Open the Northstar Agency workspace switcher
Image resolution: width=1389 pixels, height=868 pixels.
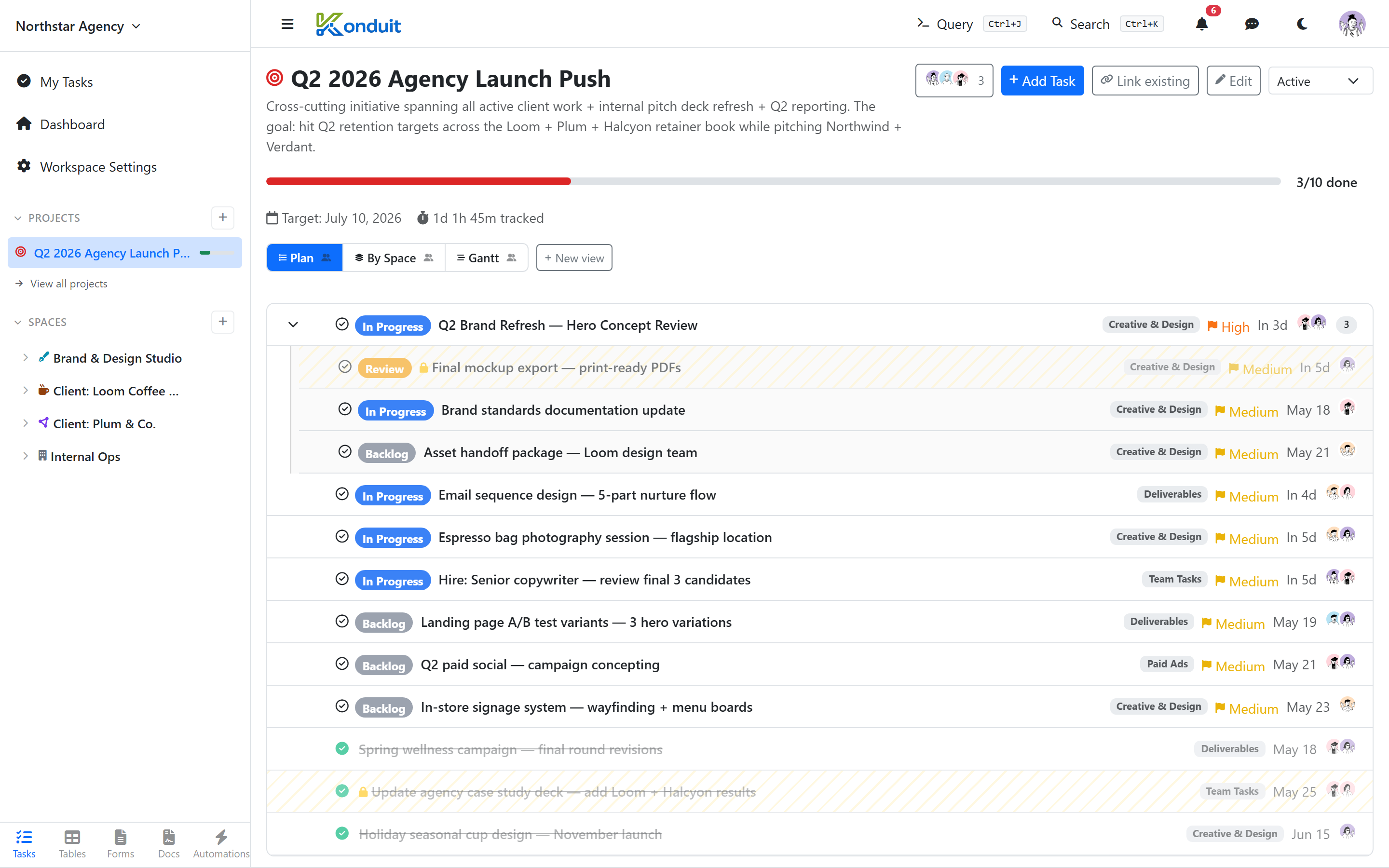tap(78, 26)
